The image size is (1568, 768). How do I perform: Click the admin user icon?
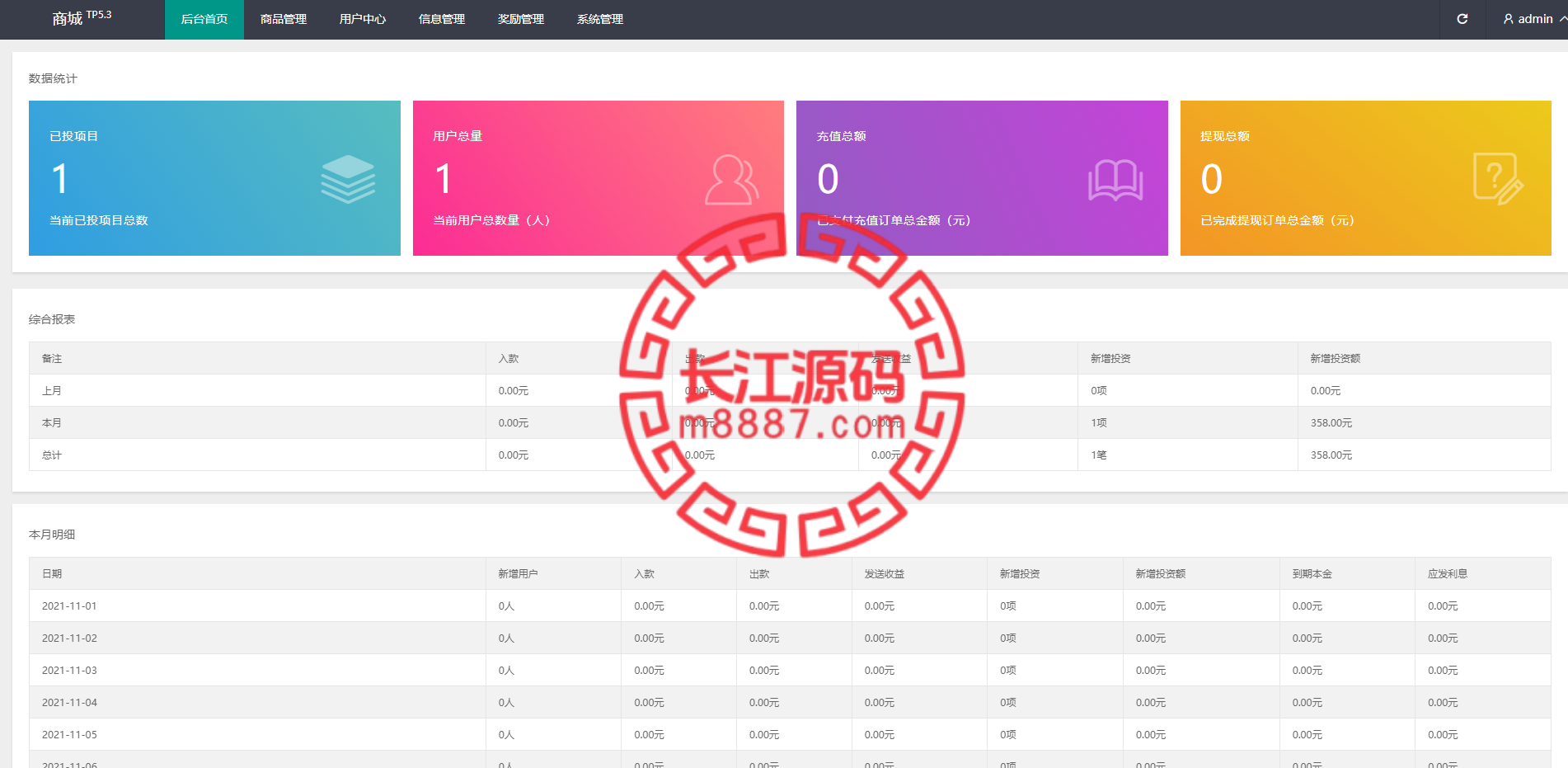point(1508,19)
